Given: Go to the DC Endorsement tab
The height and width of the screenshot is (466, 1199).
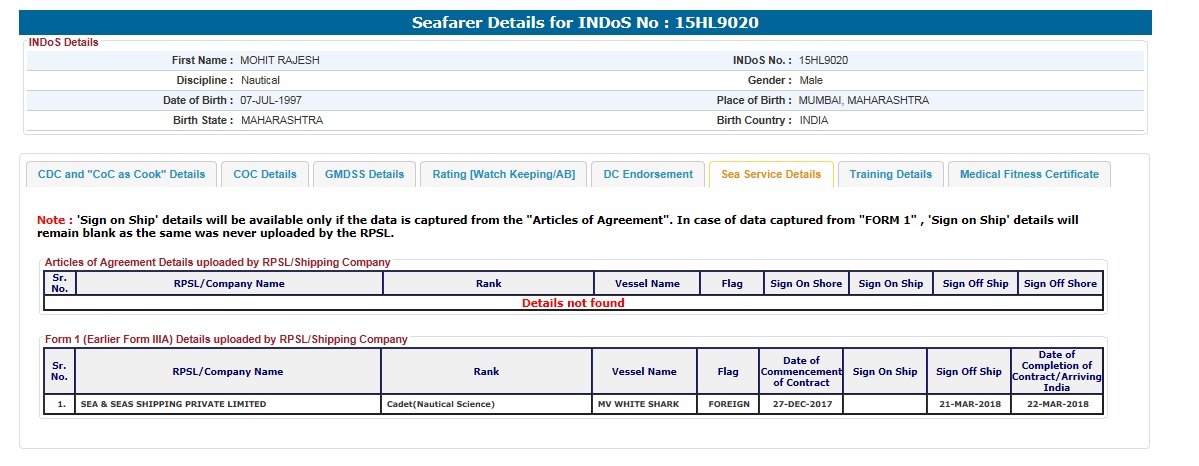Looking at the screenshot, I should tap(648, 174).
